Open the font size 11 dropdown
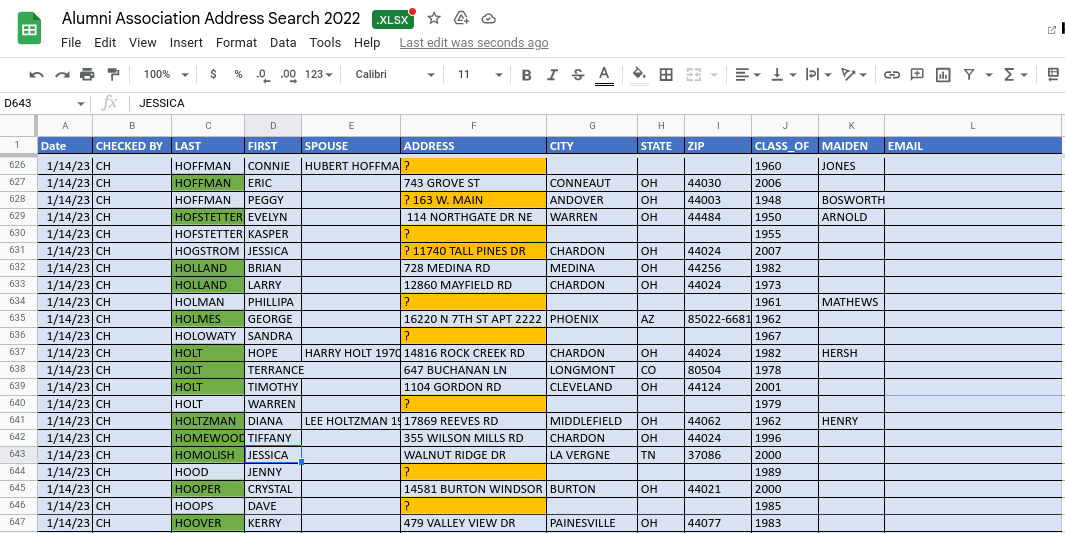The image size is (1065, 533). (480, 75)
